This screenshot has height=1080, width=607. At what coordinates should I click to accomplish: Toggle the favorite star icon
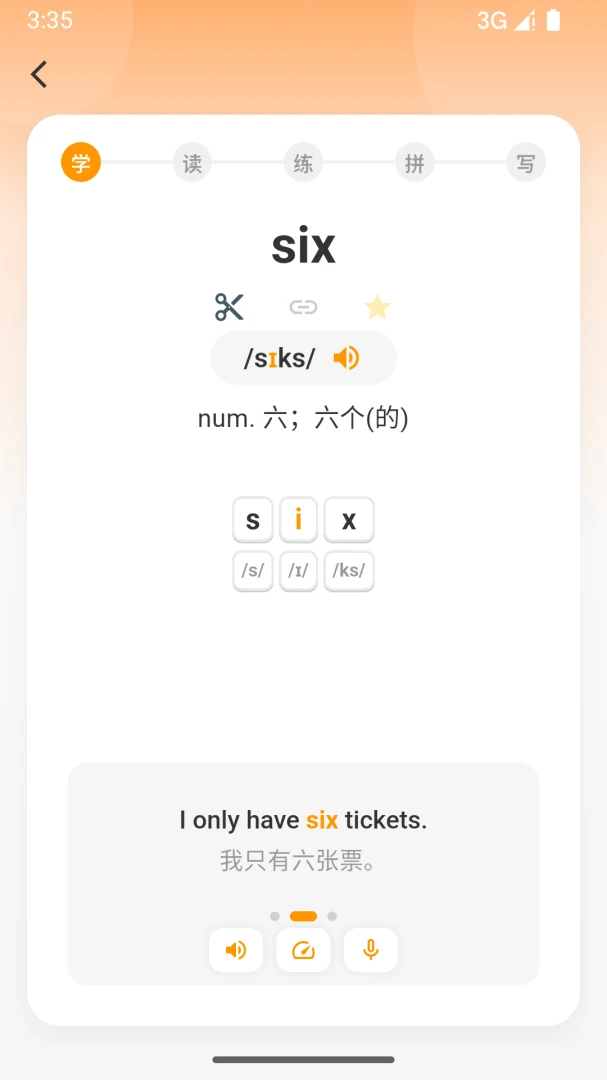pos(377,307)
